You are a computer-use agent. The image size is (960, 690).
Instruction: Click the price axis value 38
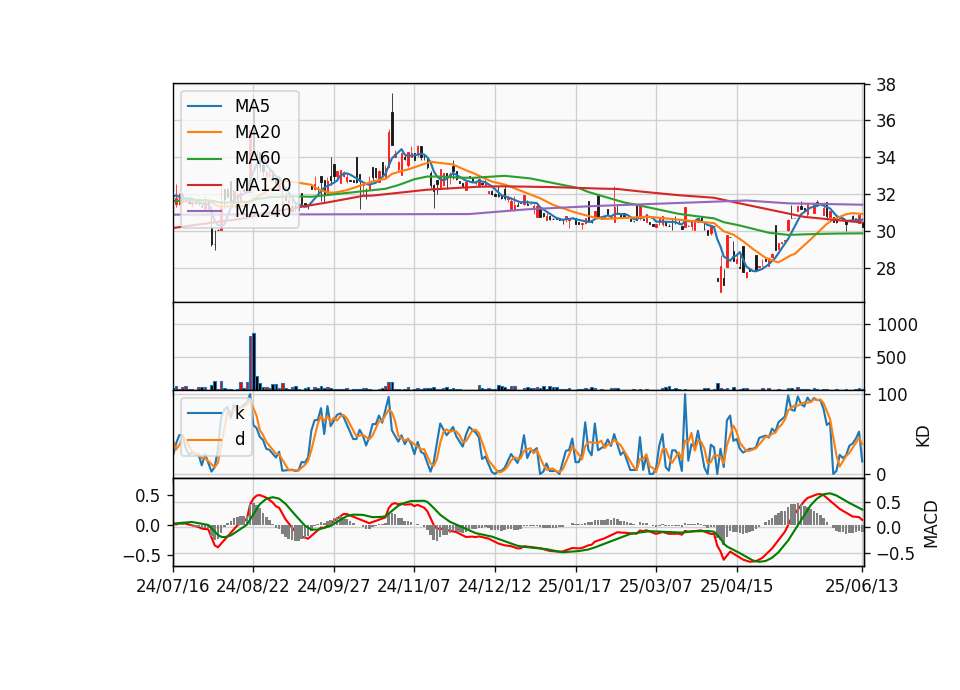(x=886, y=85)
